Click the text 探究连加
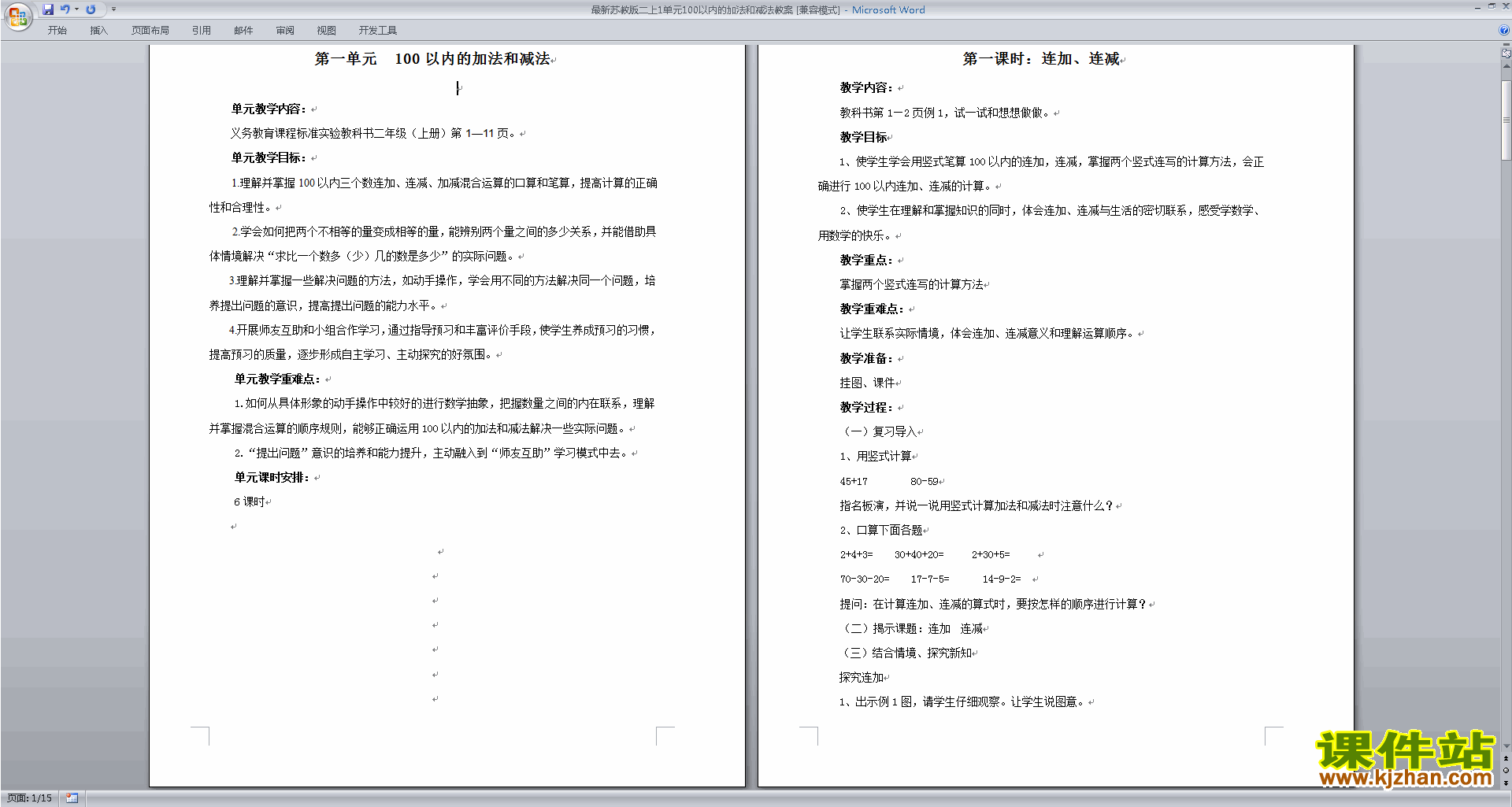Viewport: 1512px width, 807px height. coord(862,677)
